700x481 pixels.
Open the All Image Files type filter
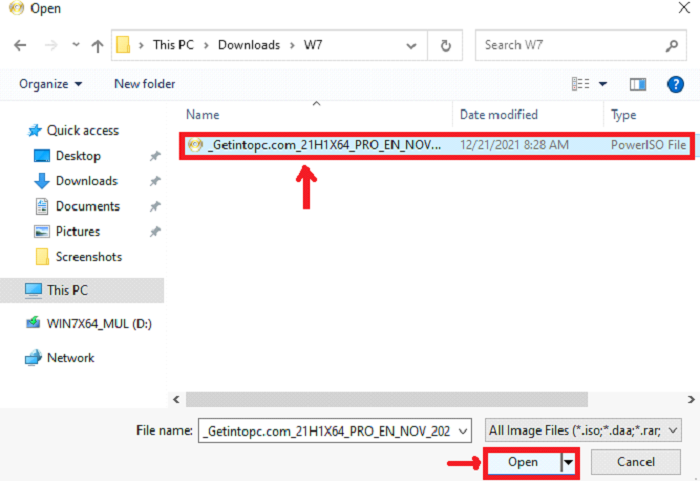pos(583,431)
